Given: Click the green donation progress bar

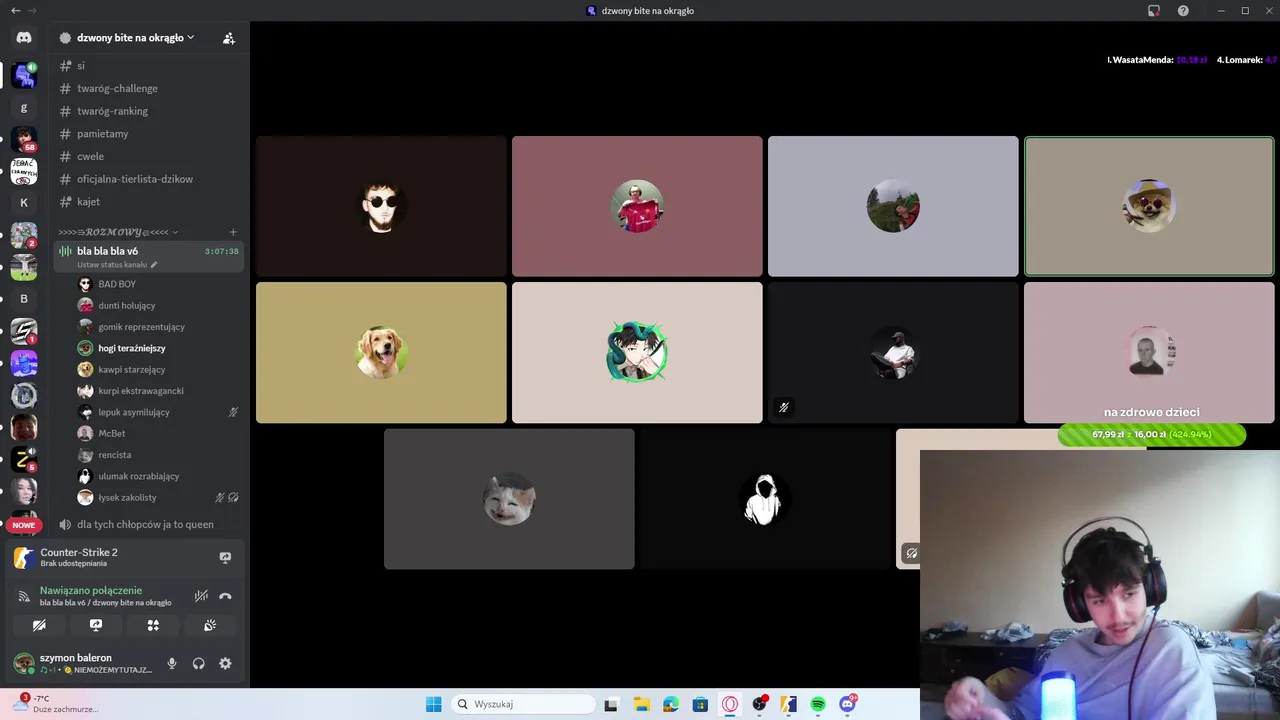Looking at the screenshot, I should pos(1152,435).
